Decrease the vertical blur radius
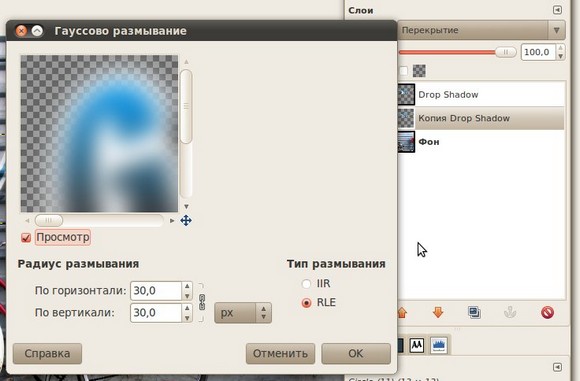 [187, 317]
